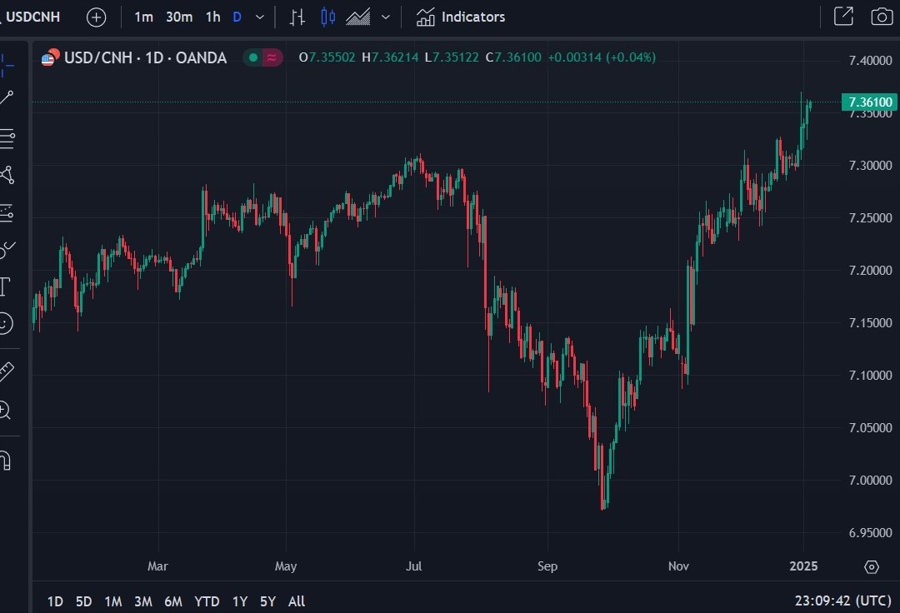Click the 7.00000 price axis label
The height and width of the screenshot is (613, 900).
pyautogui.click(x=870, y=480)
